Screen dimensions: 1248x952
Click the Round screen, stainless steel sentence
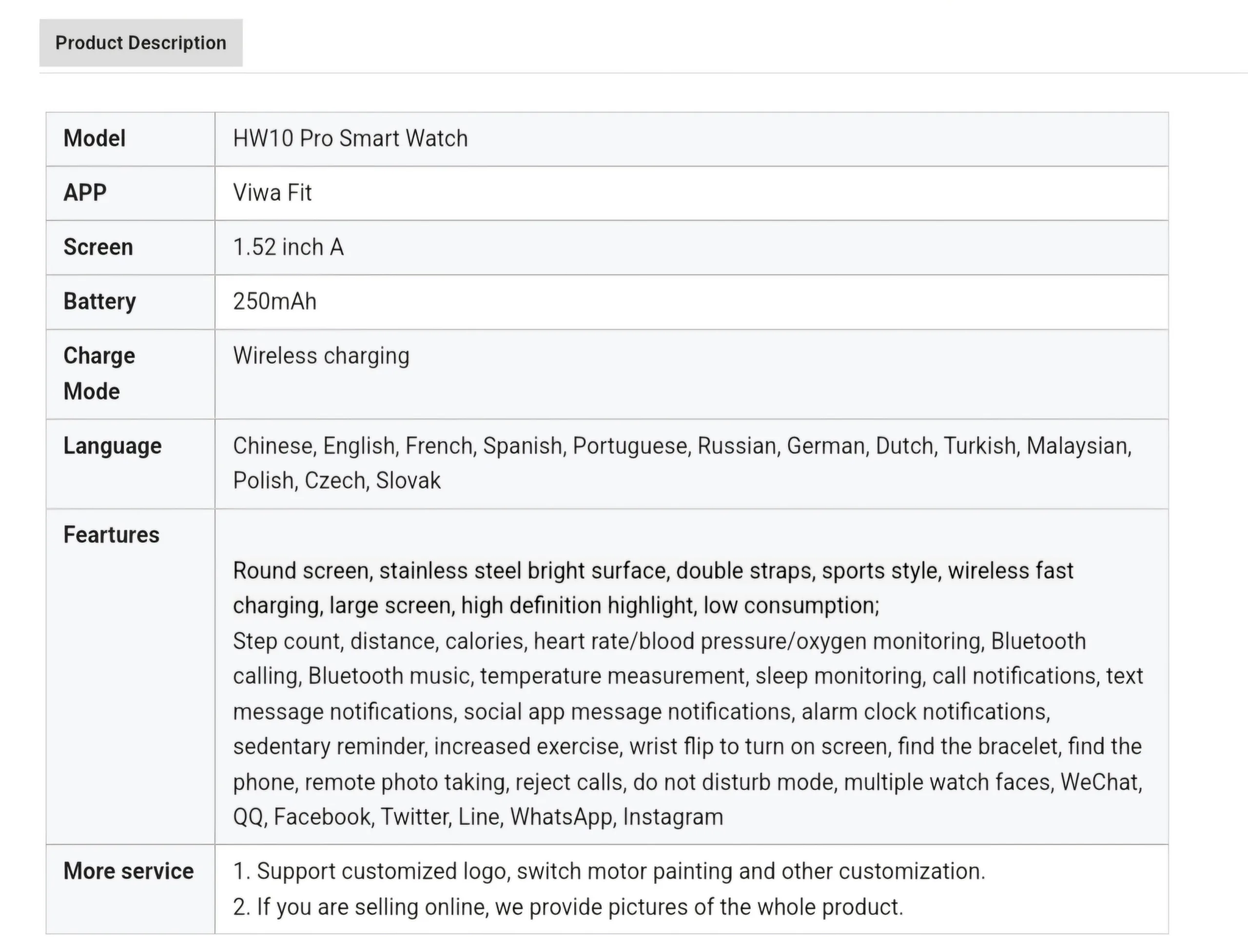[x=653, y=571]
